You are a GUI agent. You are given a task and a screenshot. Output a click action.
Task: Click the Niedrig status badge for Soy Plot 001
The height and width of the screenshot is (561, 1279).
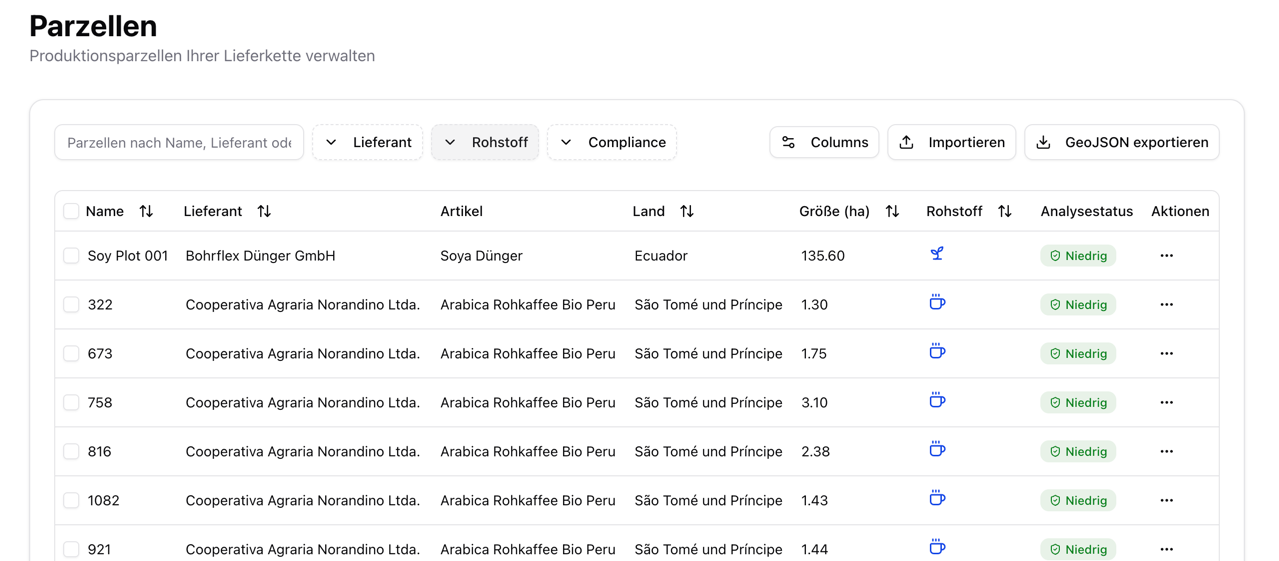pos(1078,256)
